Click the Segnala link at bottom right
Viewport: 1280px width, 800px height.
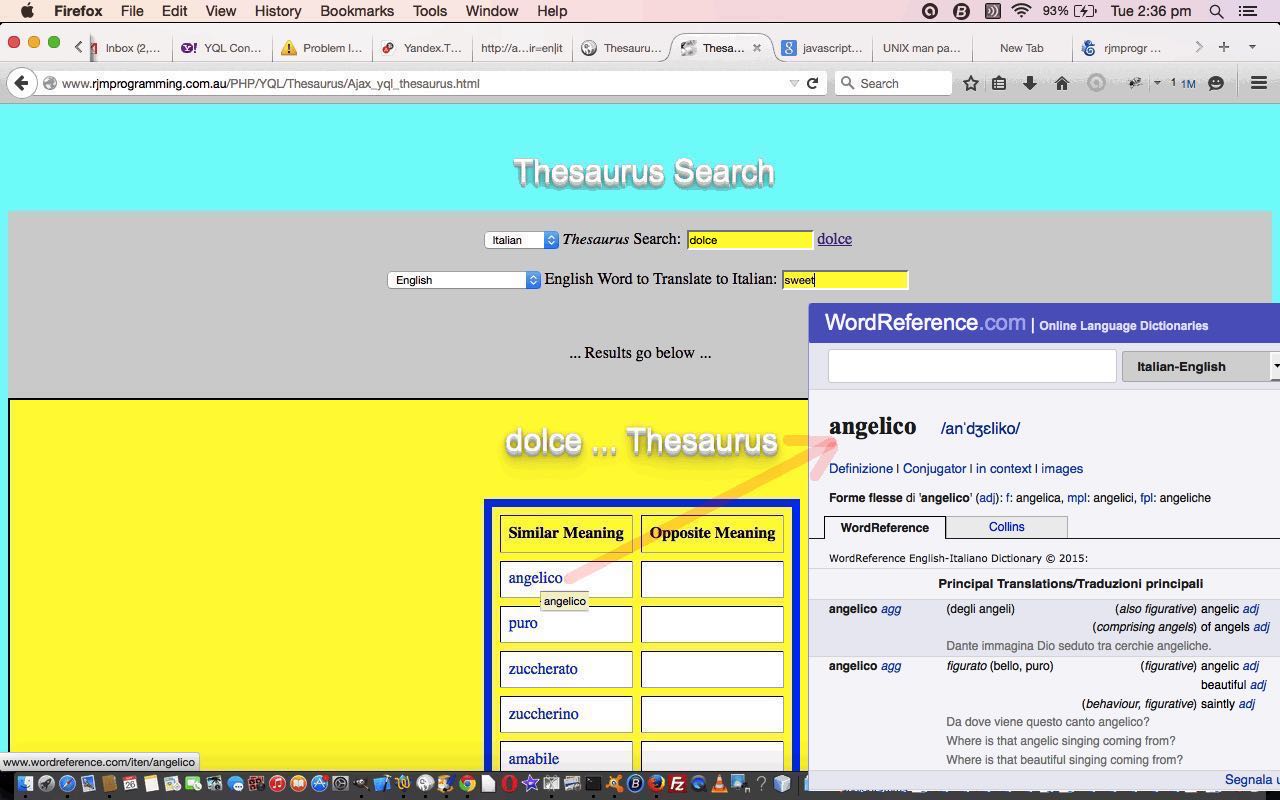click(x=1251, y=780)
